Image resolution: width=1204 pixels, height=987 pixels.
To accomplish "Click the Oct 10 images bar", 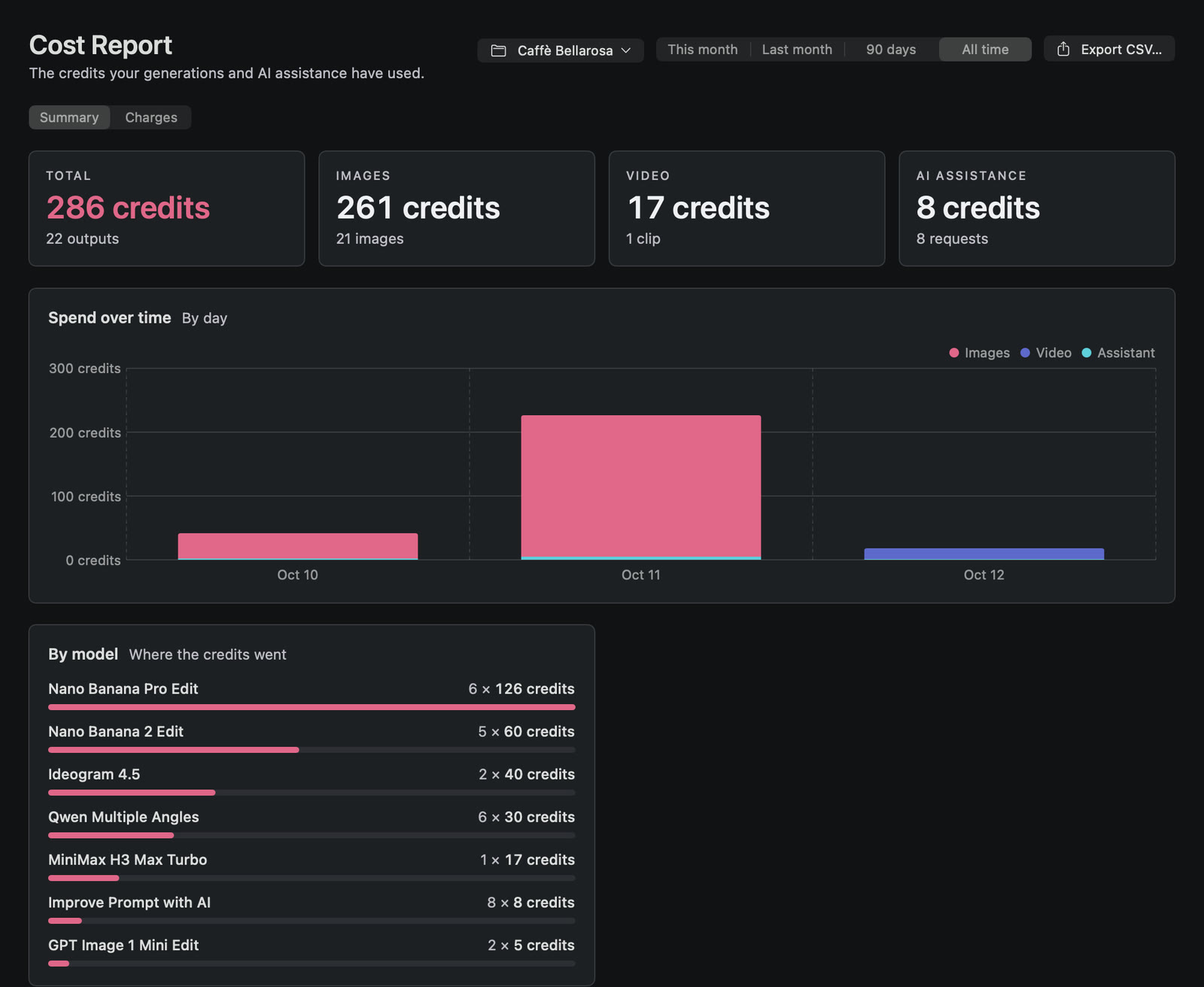I will (x=298, y=545).
